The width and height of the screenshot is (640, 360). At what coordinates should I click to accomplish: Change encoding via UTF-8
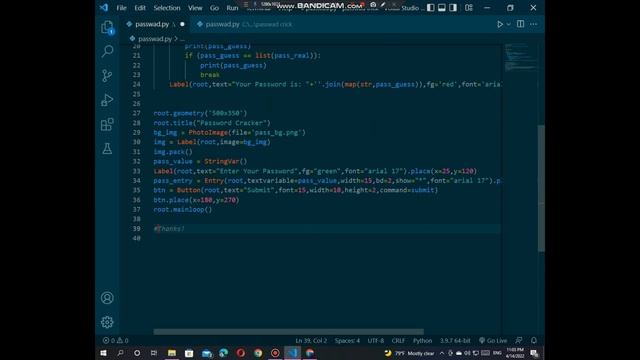pos(376,340)
